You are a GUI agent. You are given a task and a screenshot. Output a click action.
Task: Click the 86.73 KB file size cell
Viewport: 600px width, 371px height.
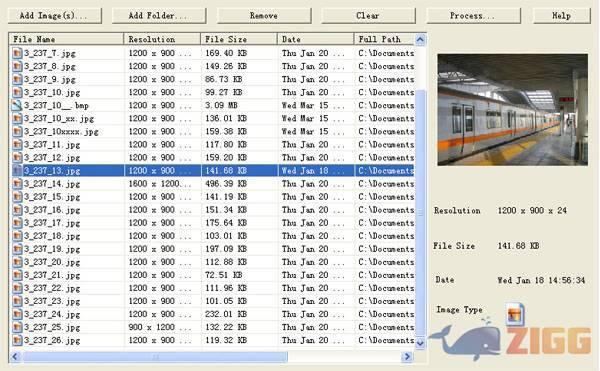tap(223, 79)
